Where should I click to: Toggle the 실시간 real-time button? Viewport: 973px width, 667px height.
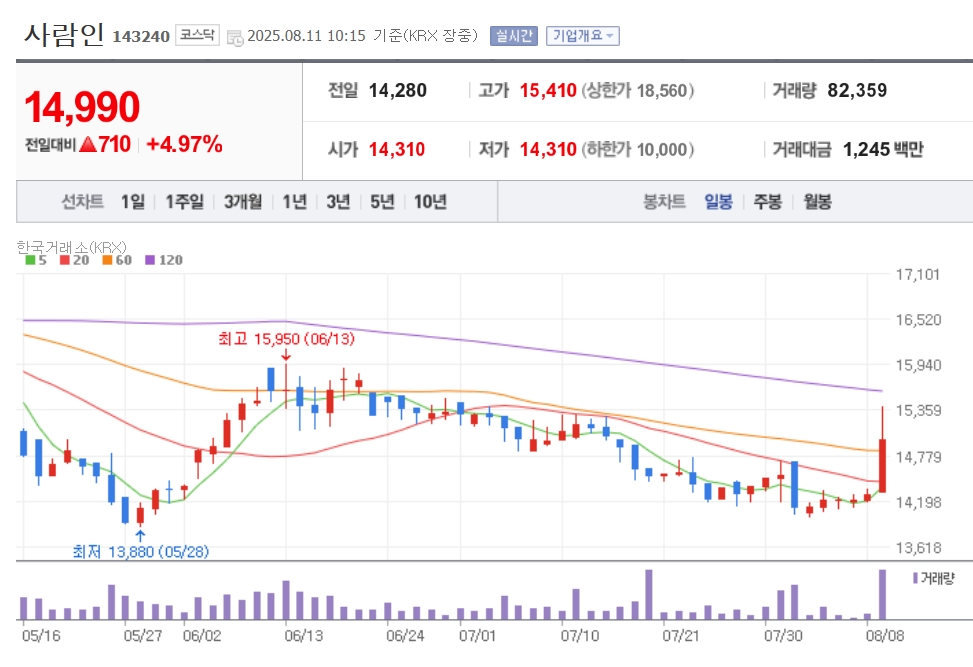tap(514, 36)
